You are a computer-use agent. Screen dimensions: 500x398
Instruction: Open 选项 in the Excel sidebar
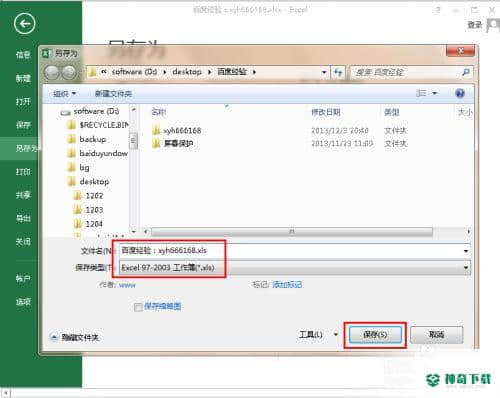[x=23, y=302]
